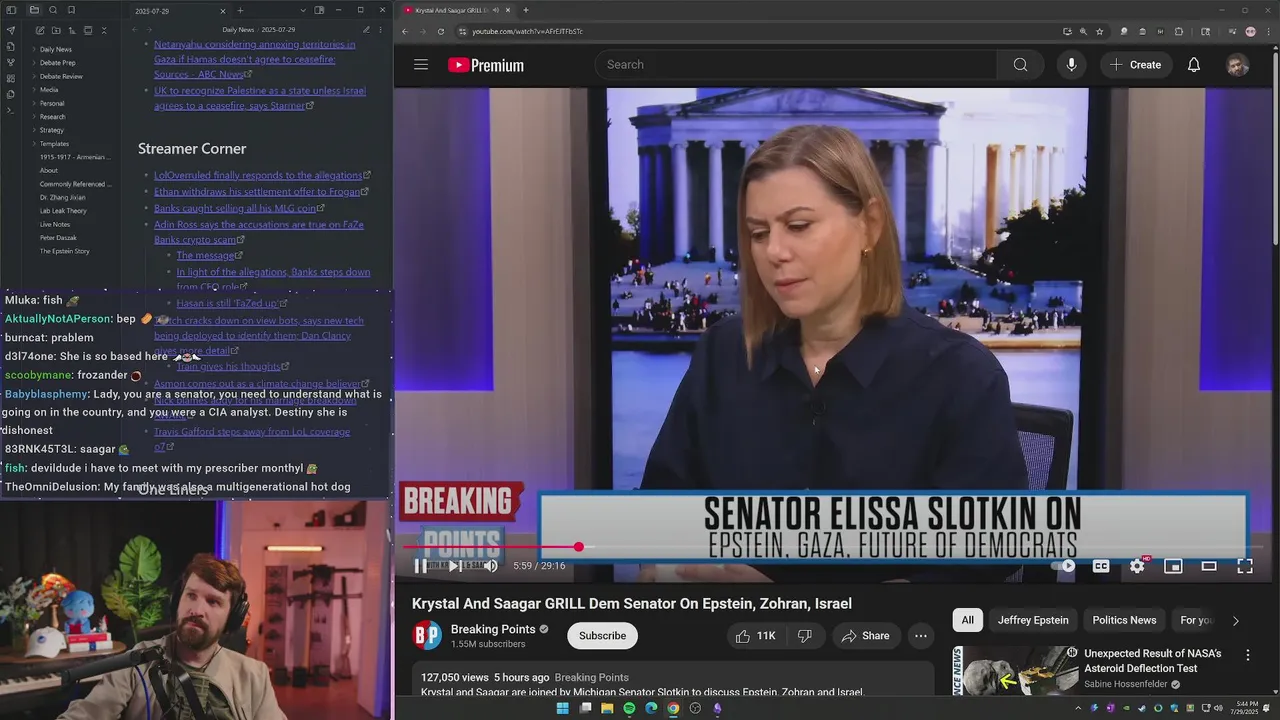Select the Krystal And Saagar browser tab
1280x720 pixels.
(455, 10)
